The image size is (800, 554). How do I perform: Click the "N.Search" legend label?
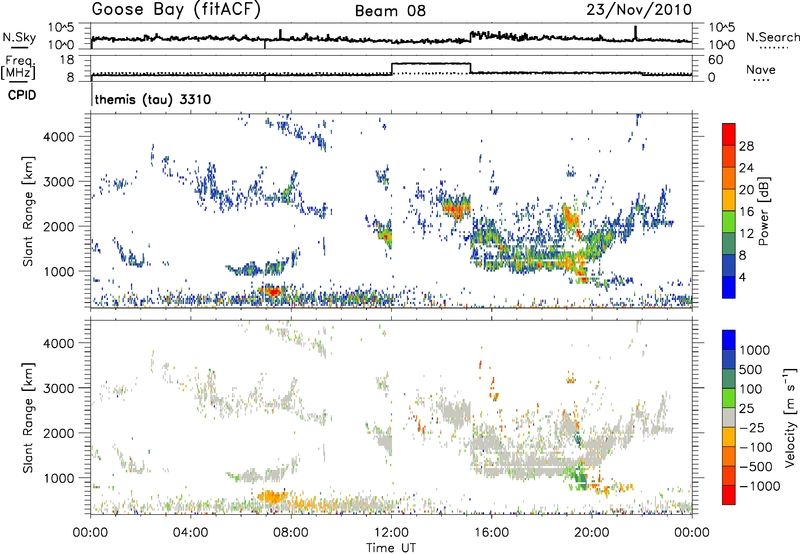pos(772,37)
